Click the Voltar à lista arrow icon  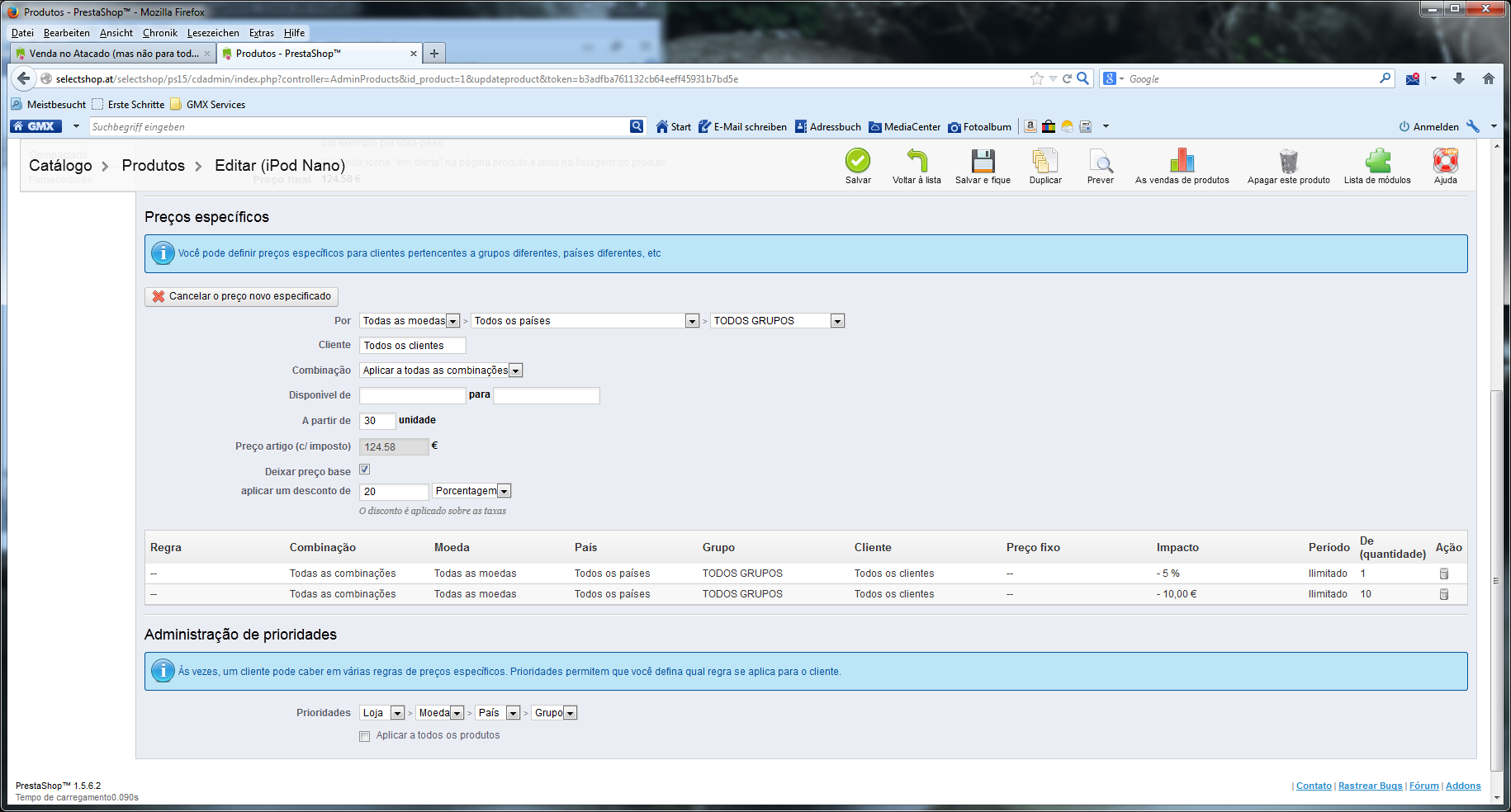point(917,160)
